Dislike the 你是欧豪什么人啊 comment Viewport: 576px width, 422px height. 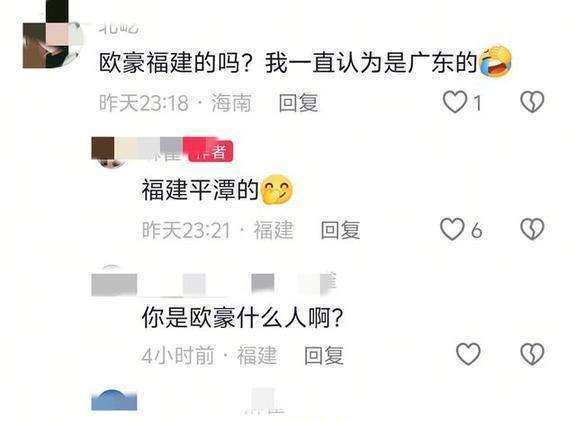pos(532,354)
